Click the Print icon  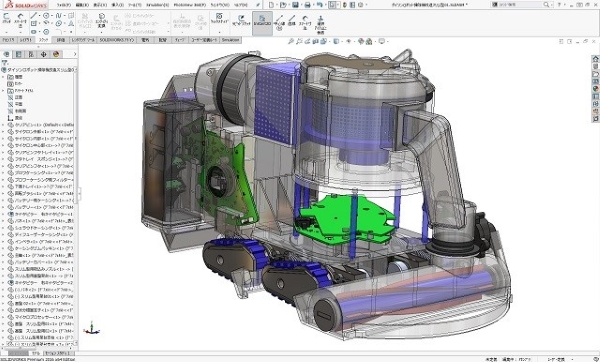307,5
